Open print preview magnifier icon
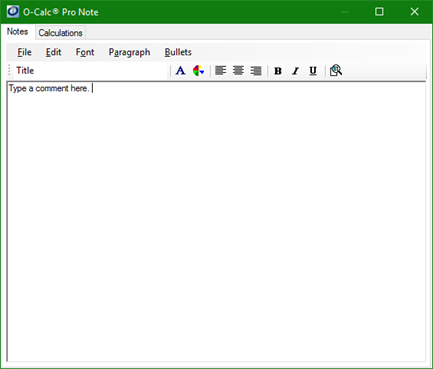Screen dimensions: 433x369 click(x=336, y=71)
